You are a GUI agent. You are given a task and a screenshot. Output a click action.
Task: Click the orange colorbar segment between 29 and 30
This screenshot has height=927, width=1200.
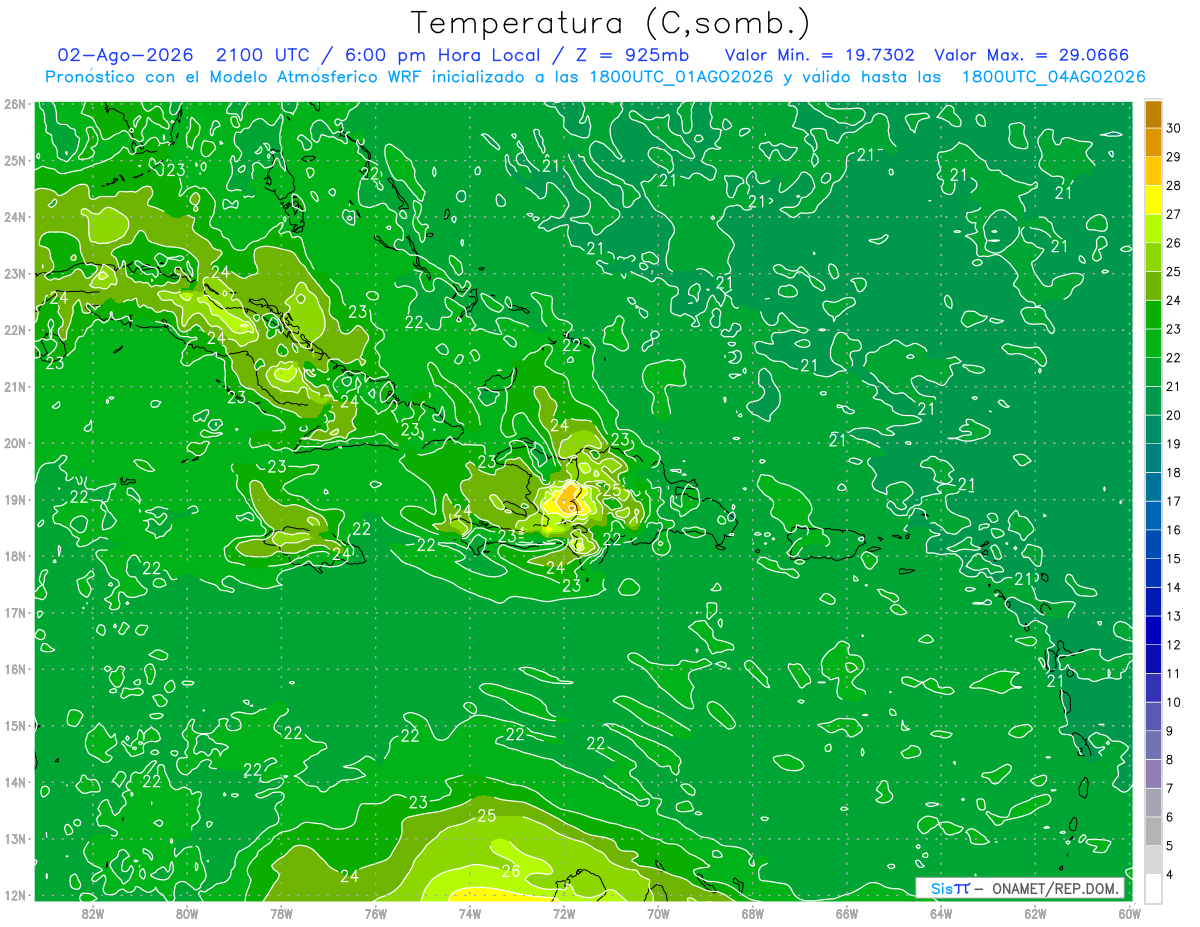click(x=1153, y=143)
